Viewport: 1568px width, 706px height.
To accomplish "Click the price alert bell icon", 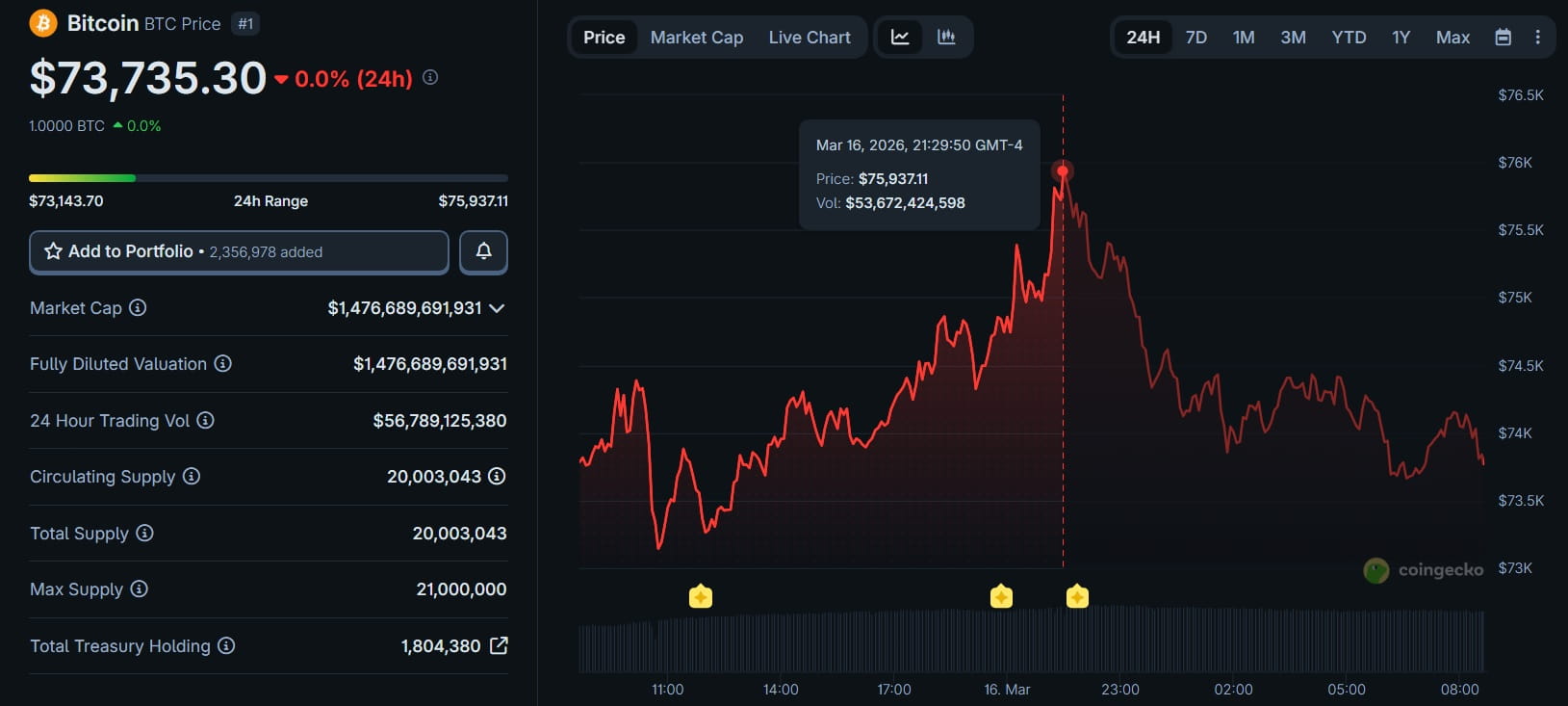I will (x=483, y=251).
